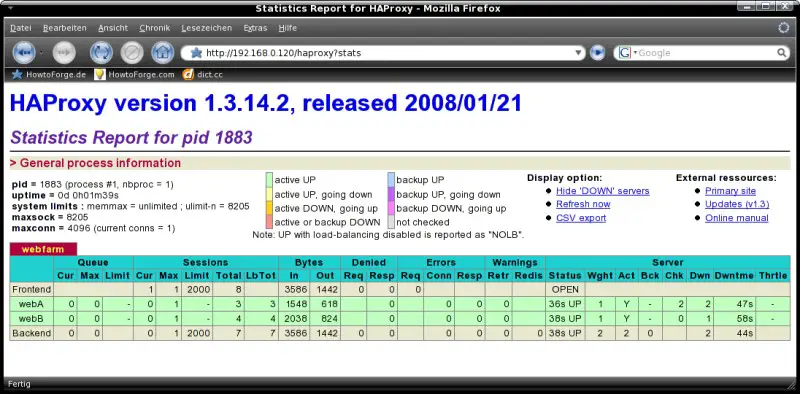Open the dict.cc bookmark
The width and height of the screenshot is (800, 394).
click(203, 75)
